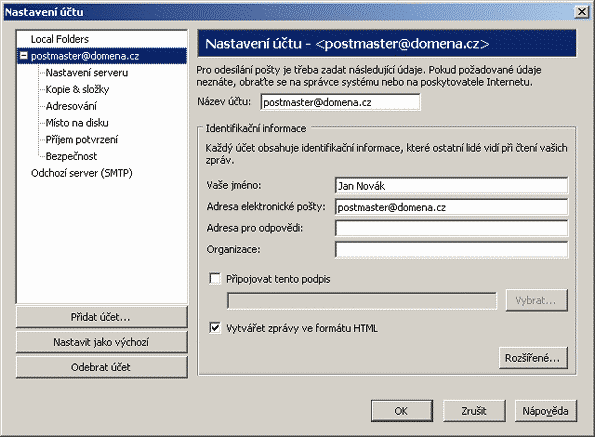Image resolution: width=595 pixels, height=437 pixels.
Task: Confirm the dialog with OK
Action: point(402,411)
